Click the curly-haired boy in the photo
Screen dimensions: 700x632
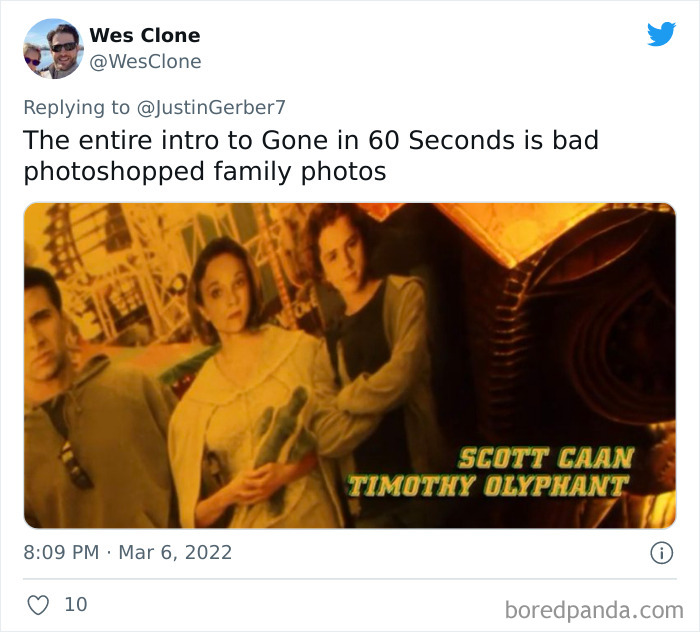371,339
